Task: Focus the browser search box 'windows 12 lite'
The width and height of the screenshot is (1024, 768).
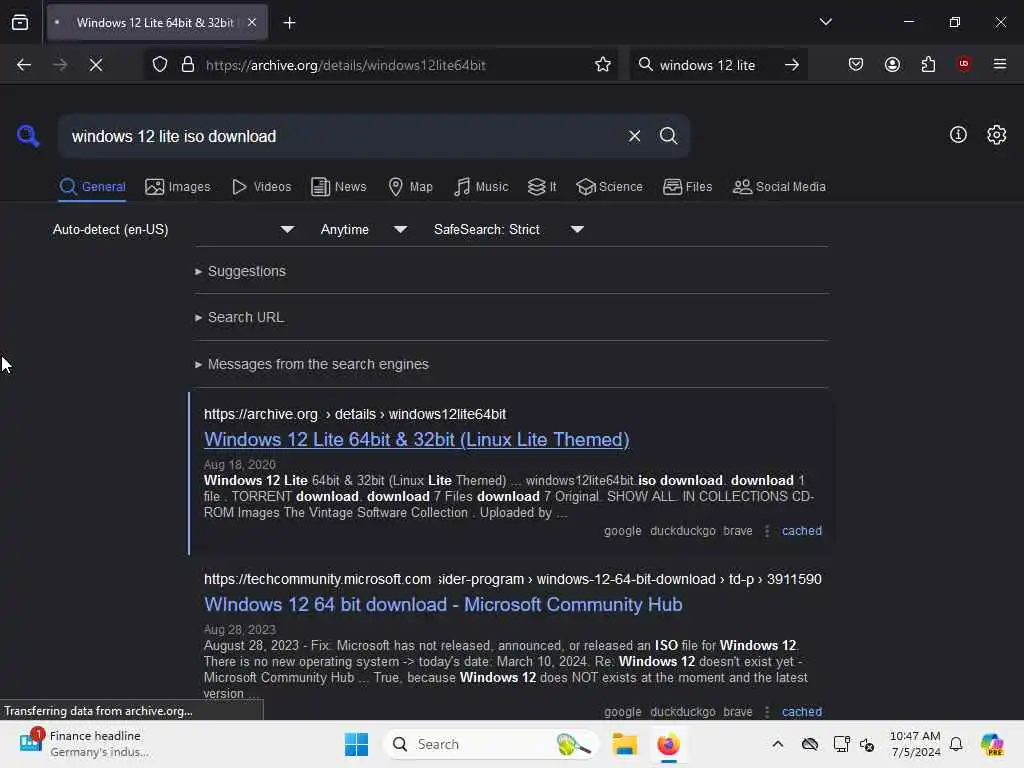Action: tap(707, 65)
